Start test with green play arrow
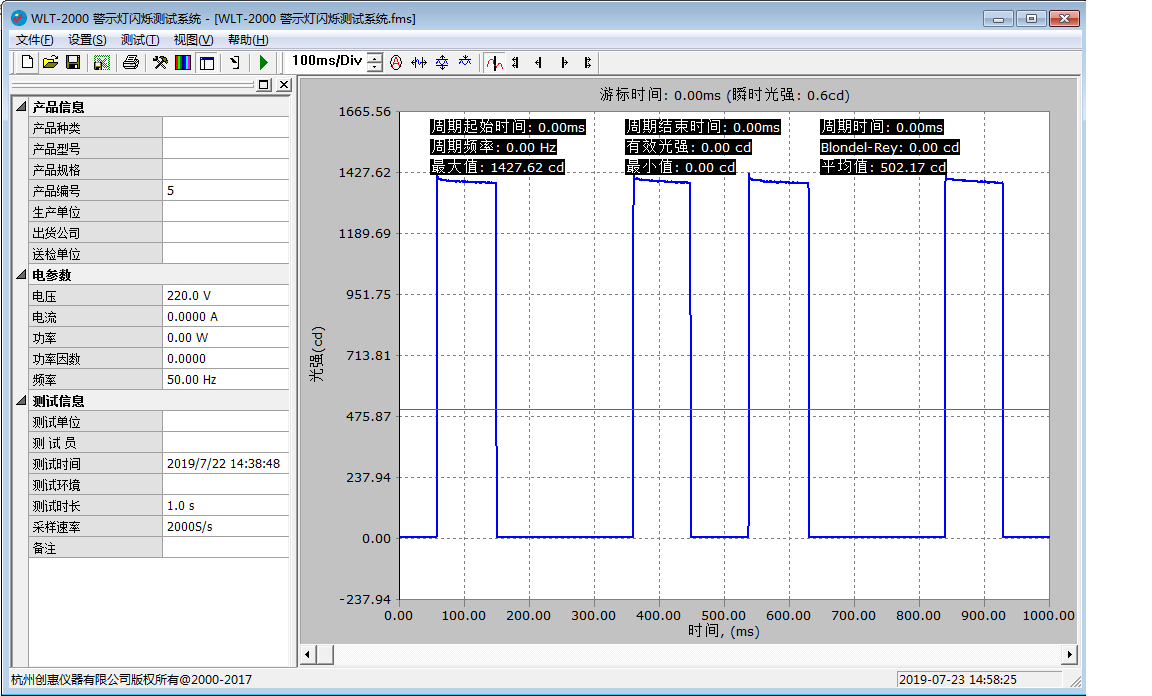Screen dimensions: 1152x696 [x=264, y=62]
